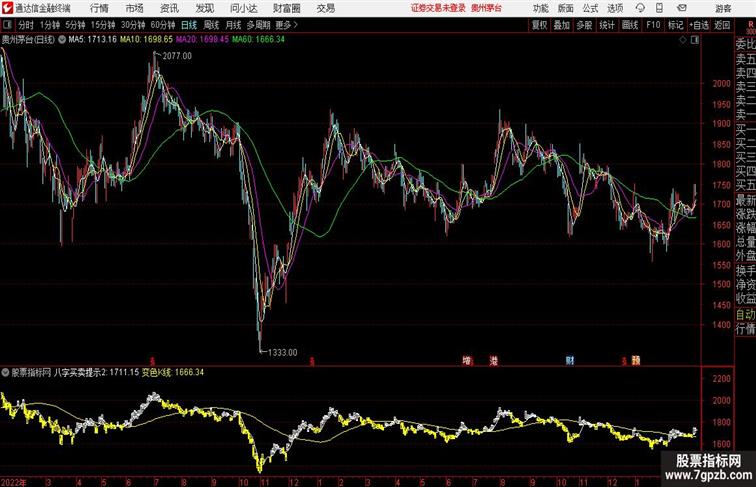Open the 多周期 multi-period view

point(258,25)
